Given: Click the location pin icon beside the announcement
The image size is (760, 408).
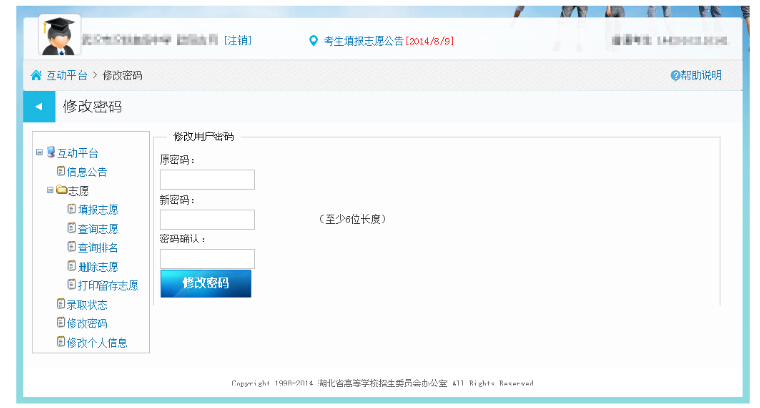Looking at the screenshot, I should [313, 41].
